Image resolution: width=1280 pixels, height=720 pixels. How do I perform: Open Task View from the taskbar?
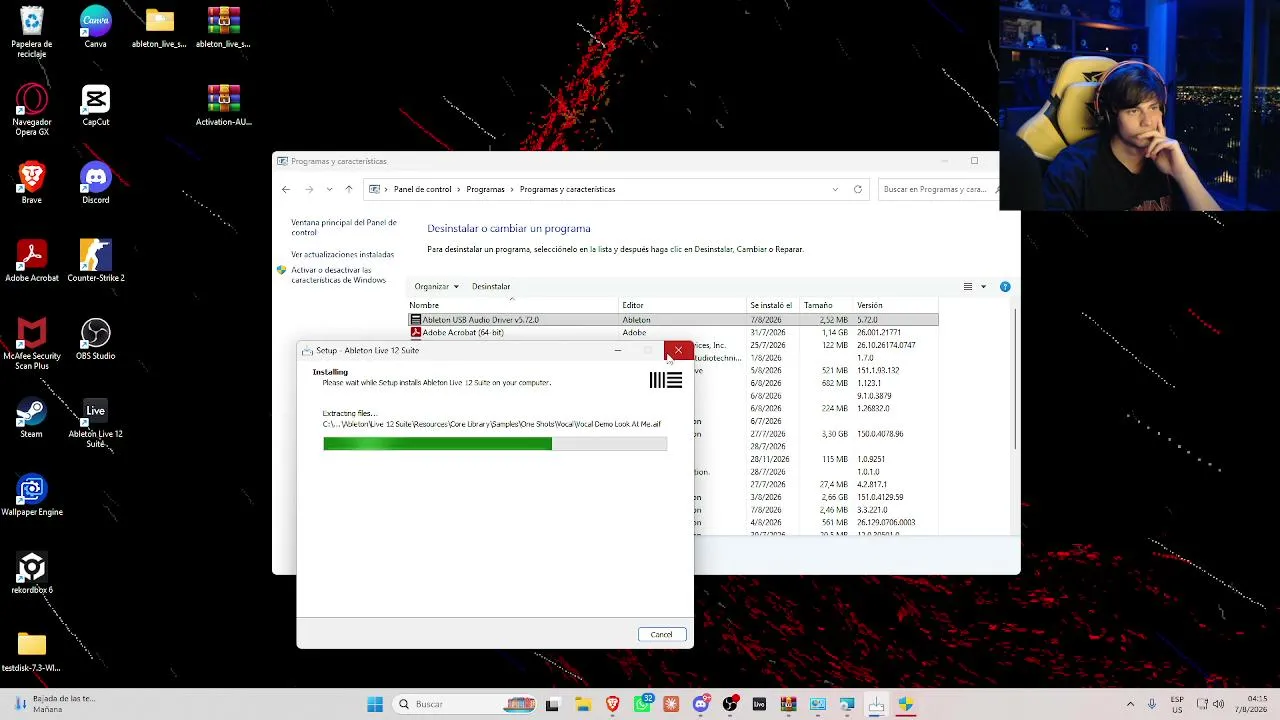552,704
